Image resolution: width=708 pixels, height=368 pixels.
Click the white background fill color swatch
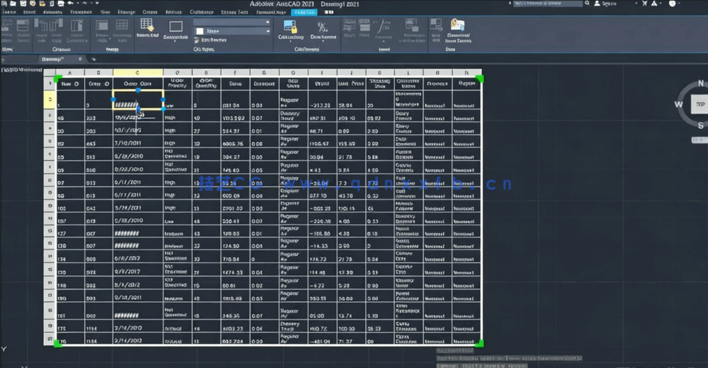(200, 31)
